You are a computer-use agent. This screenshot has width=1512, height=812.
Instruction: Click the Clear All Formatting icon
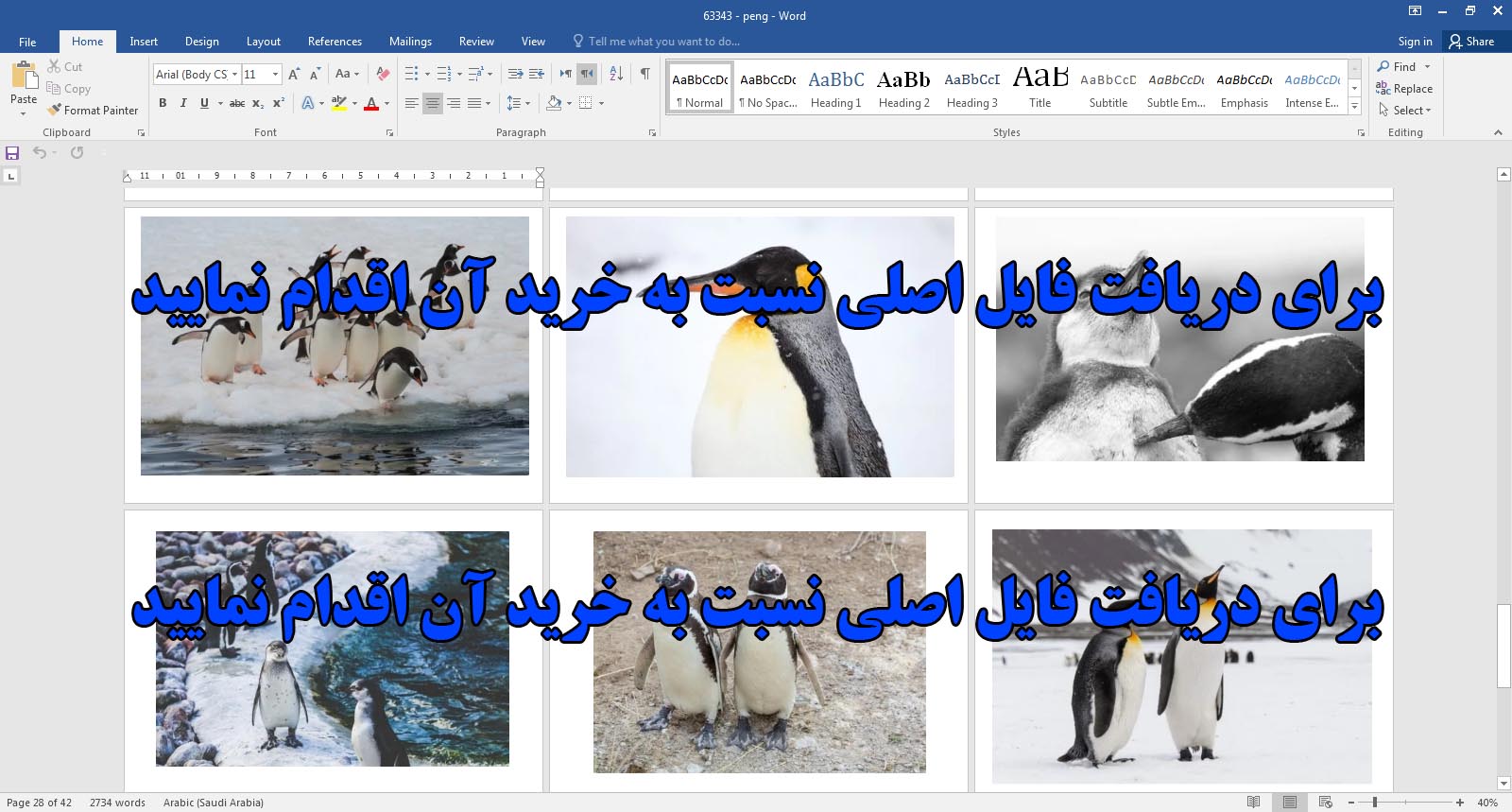383,74
